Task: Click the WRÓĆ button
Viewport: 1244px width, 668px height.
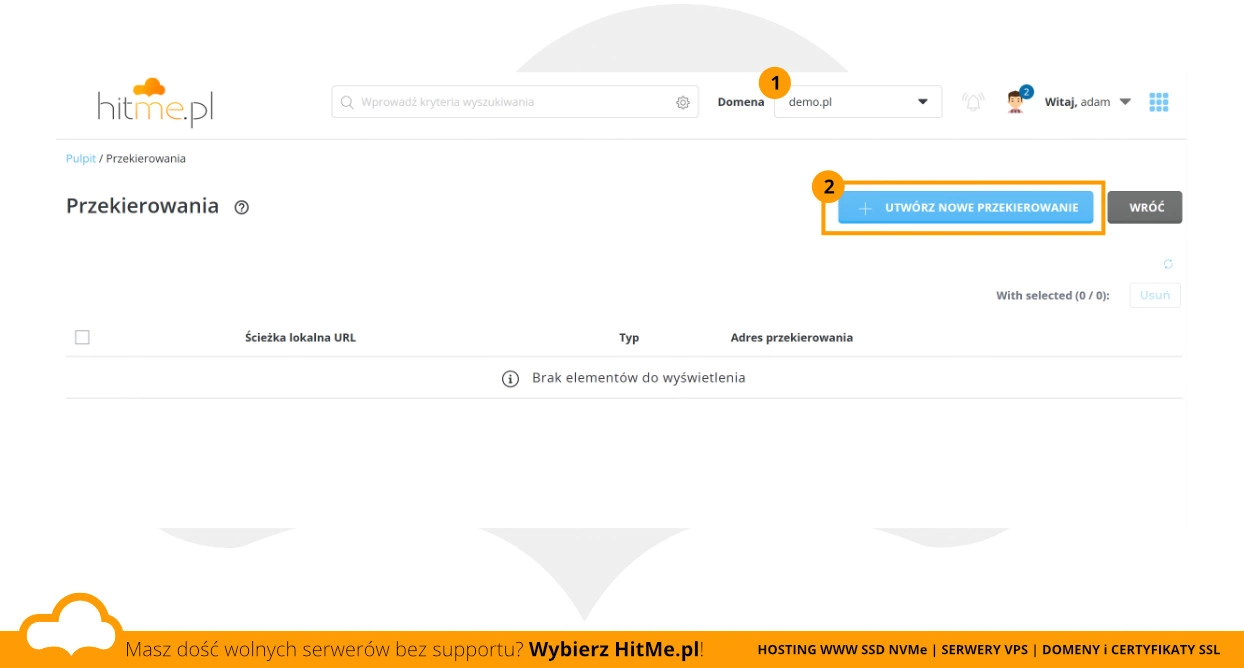Action: point(1145,208)
